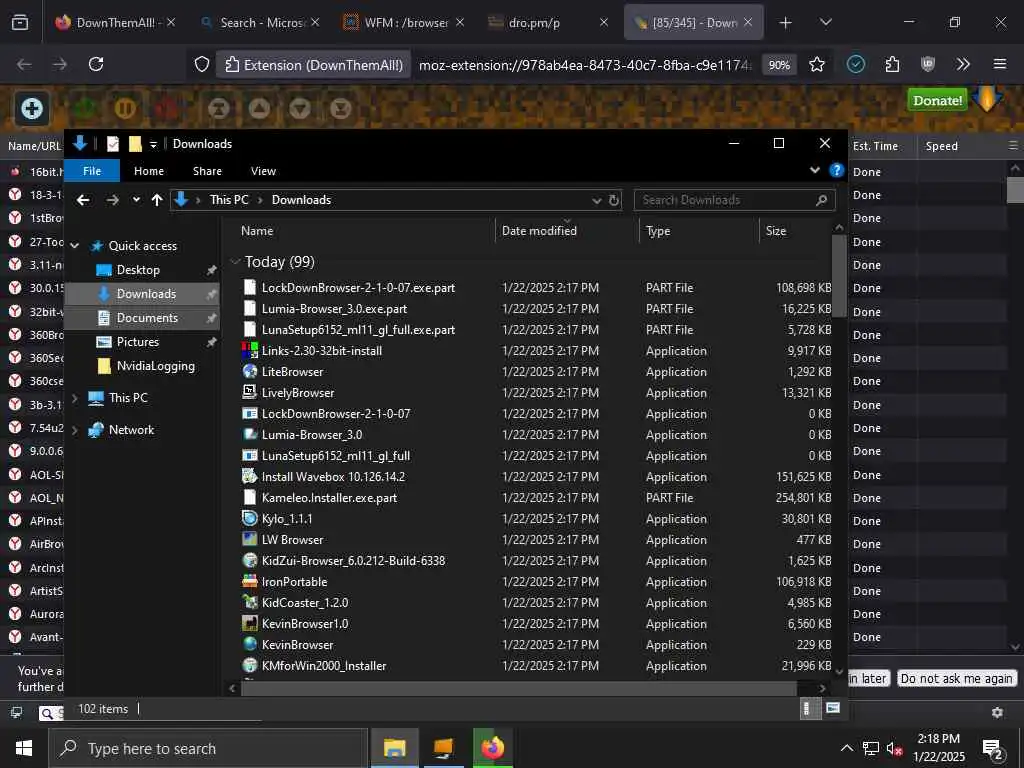This screenshot has height=768, width=1024.
Task: Open the Firefox extensions puzzle icon
Action: point(892,64)
